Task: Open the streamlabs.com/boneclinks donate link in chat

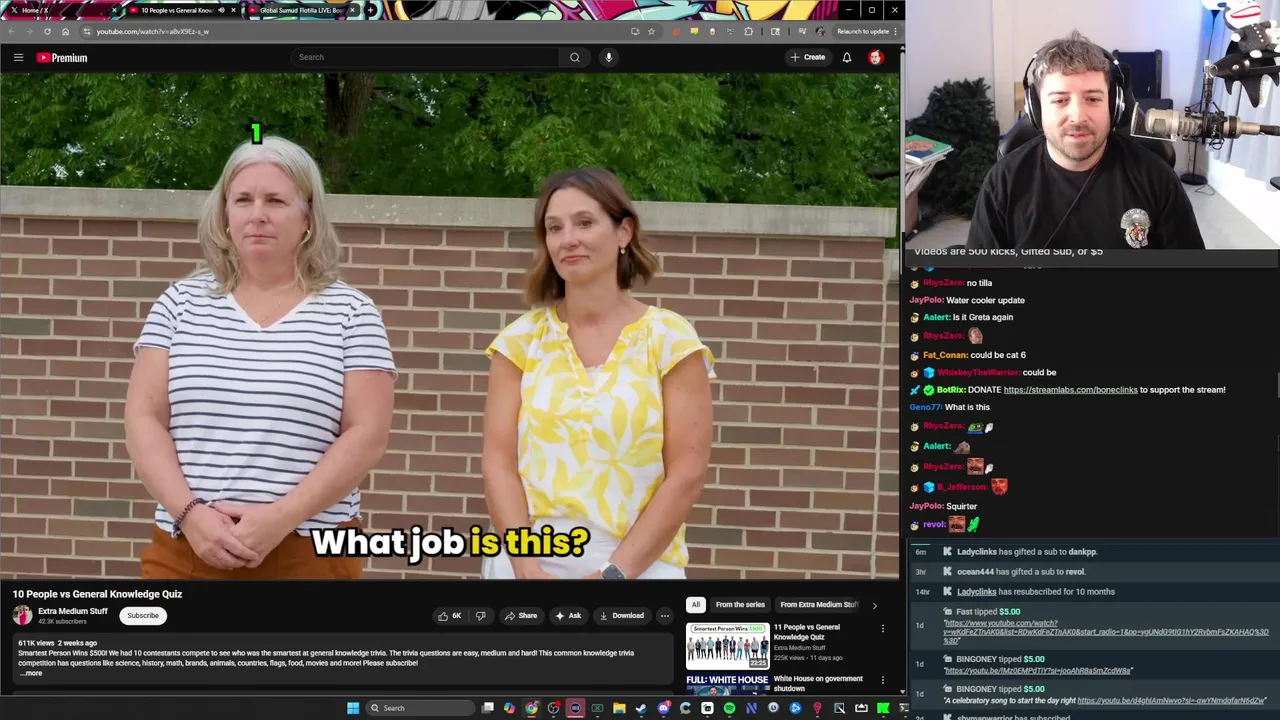Action: point(1070,390)
